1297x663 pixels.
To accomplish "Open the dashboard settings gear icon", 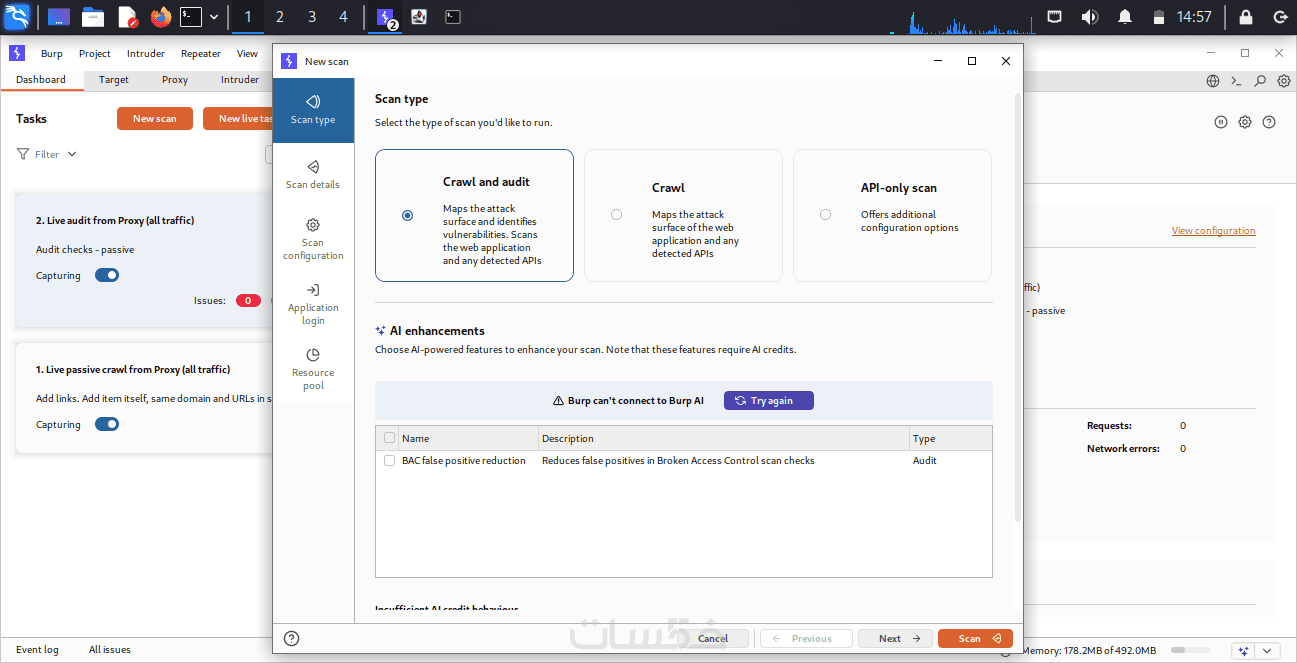I will pyautogui.click(x=1245, y=122).
